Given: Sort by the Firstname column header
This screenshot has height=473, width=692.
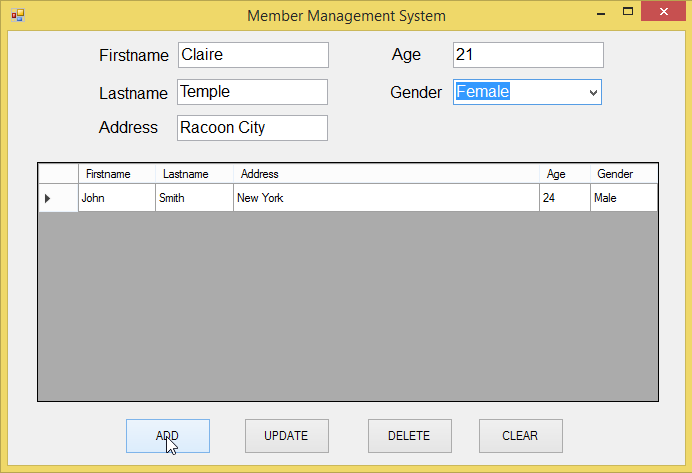Looking at the screenshot, I should (x=116, y=174).
